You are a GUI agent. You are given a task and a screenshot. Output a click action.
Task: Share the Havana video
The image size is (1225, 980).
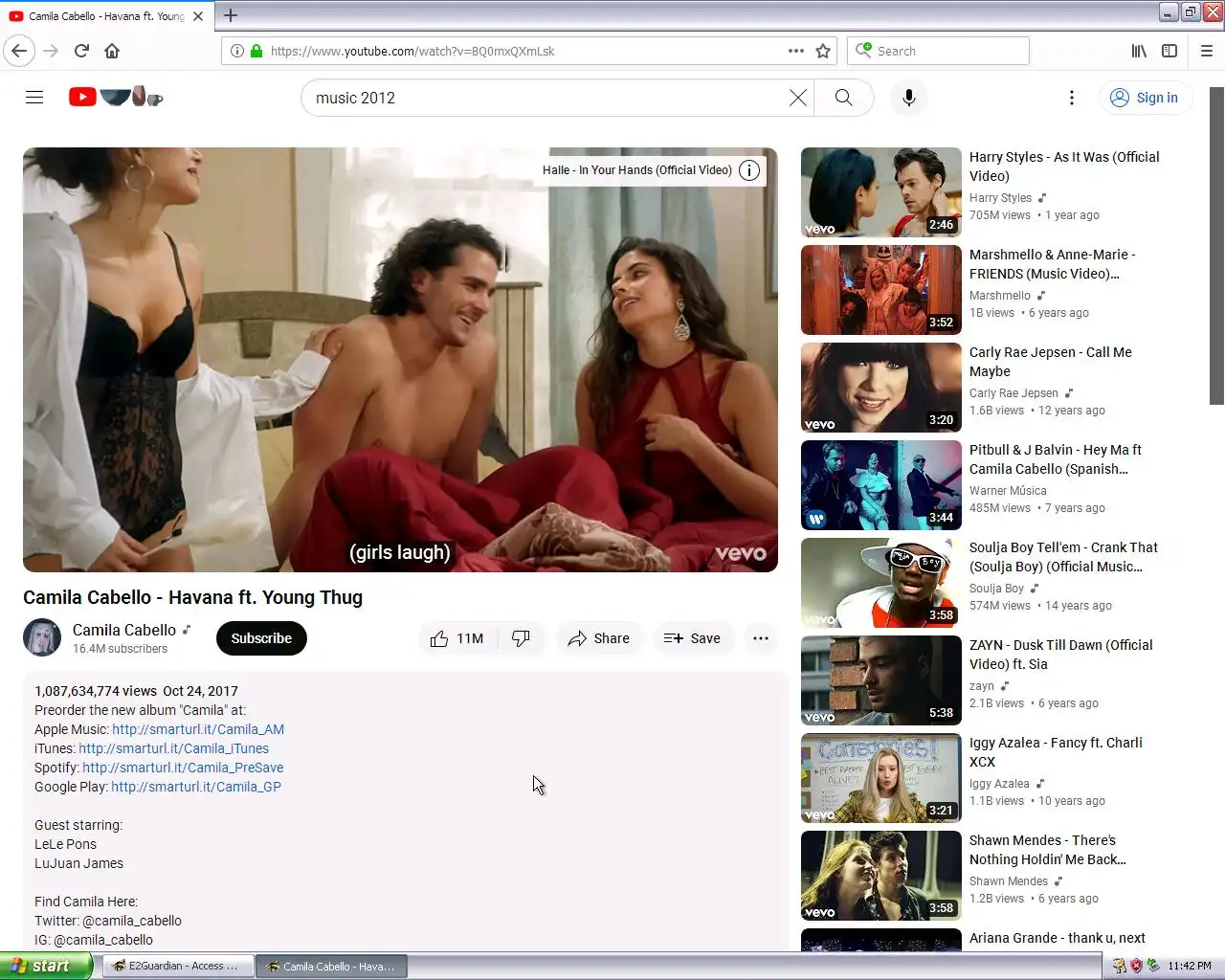coord(598,638)
